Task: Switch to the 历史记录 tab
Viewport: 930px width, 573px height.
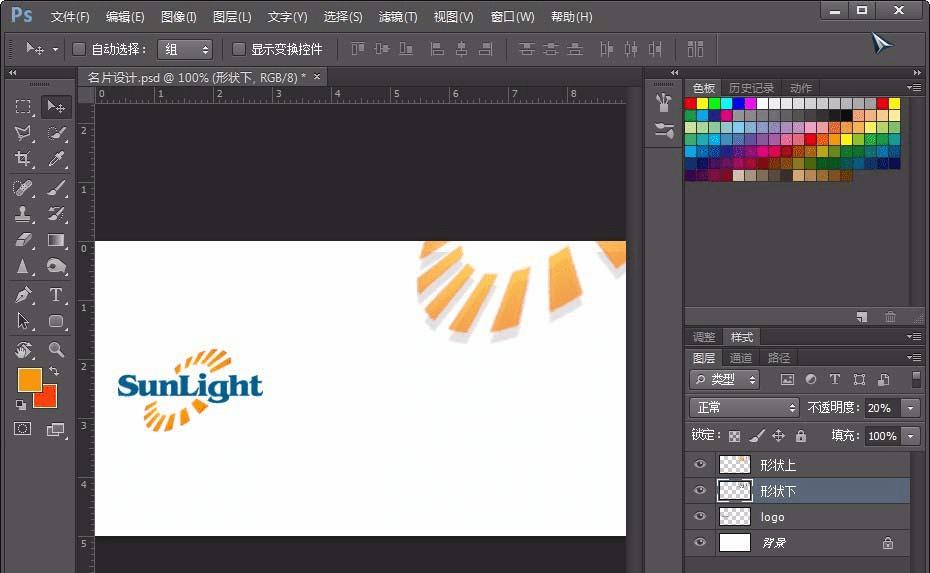Action: [x=751, y=88]
